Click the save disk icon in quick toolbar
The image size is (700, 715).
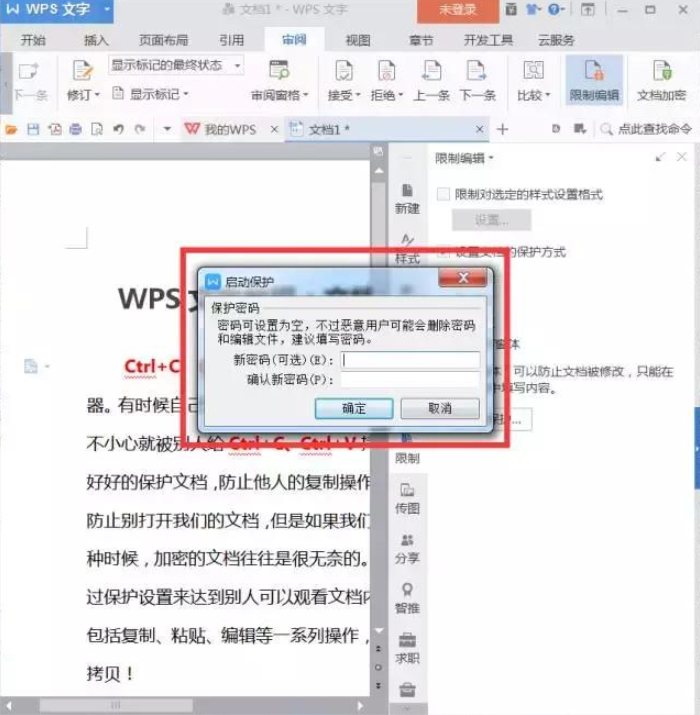33,130
